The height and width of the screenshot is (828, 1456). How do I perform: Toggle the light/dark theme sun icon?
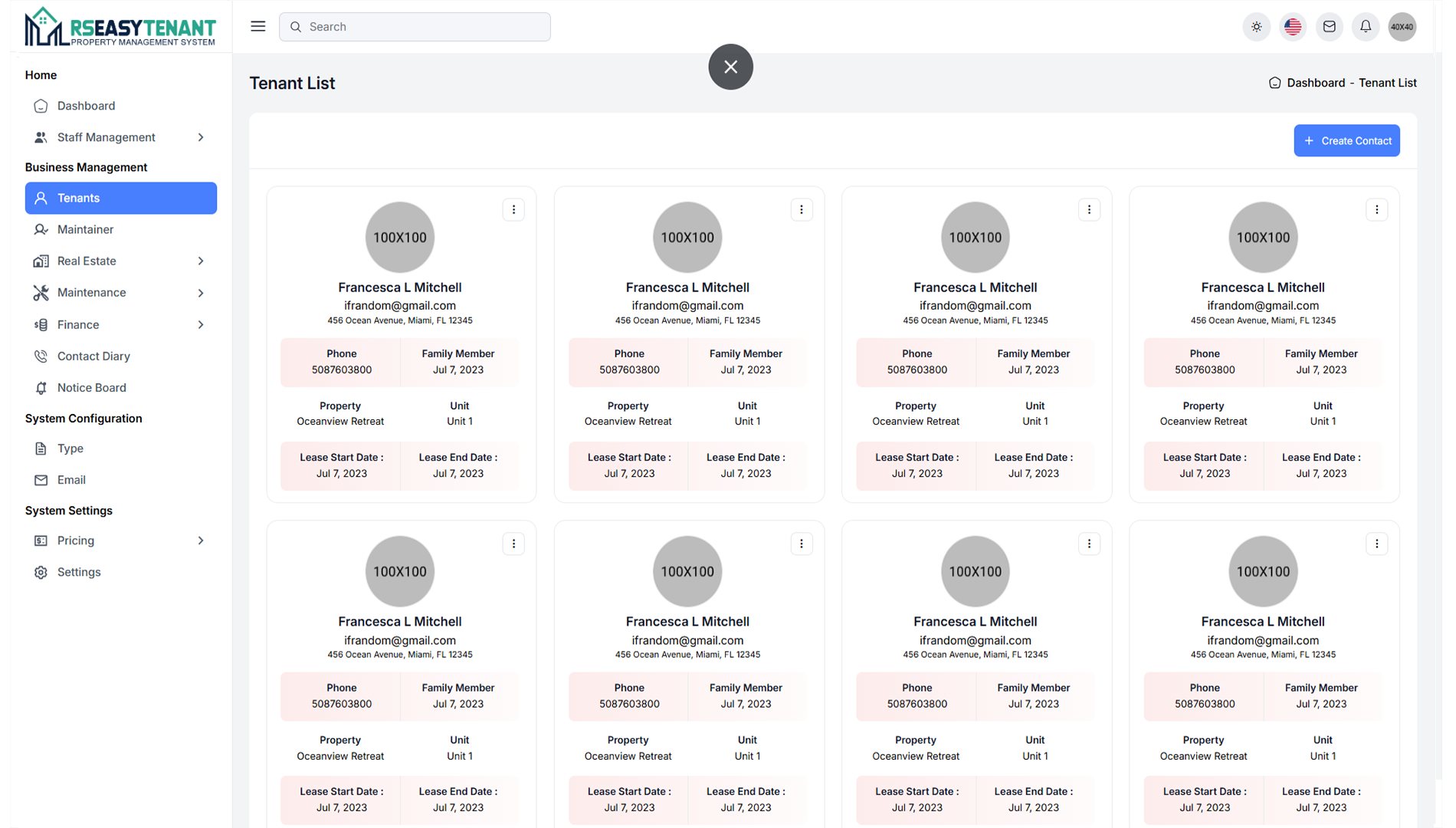[x=1256, y=27]
